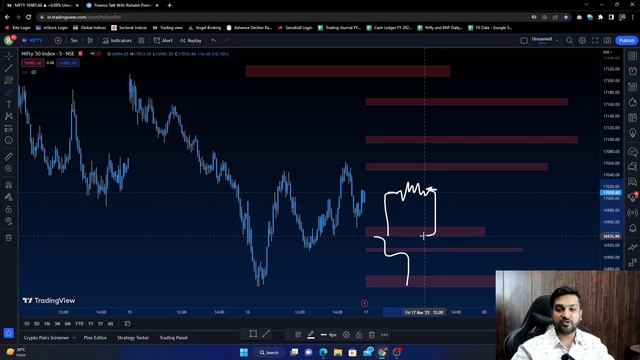Expand the Crypto Pairs Screener dropdown arrow
The width and height of the screenshot is (640, 360).
pos(74,338)
